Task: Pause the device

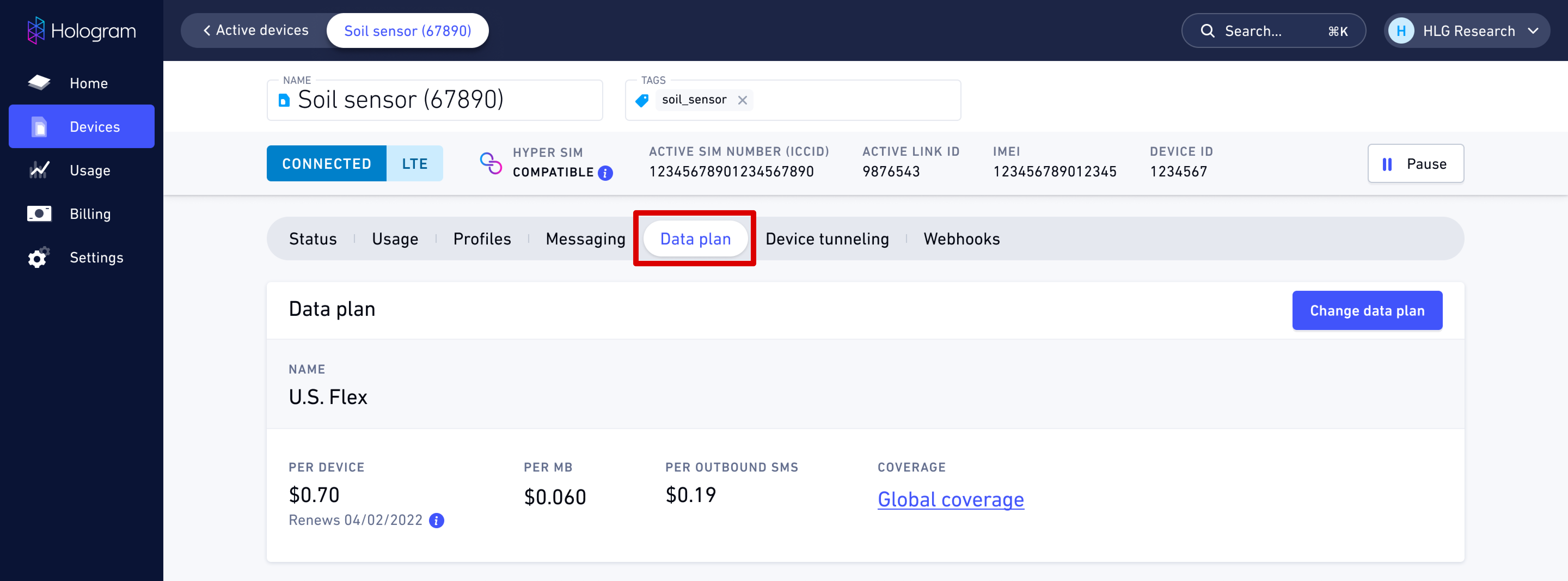Action: (x=1415, y=164)
